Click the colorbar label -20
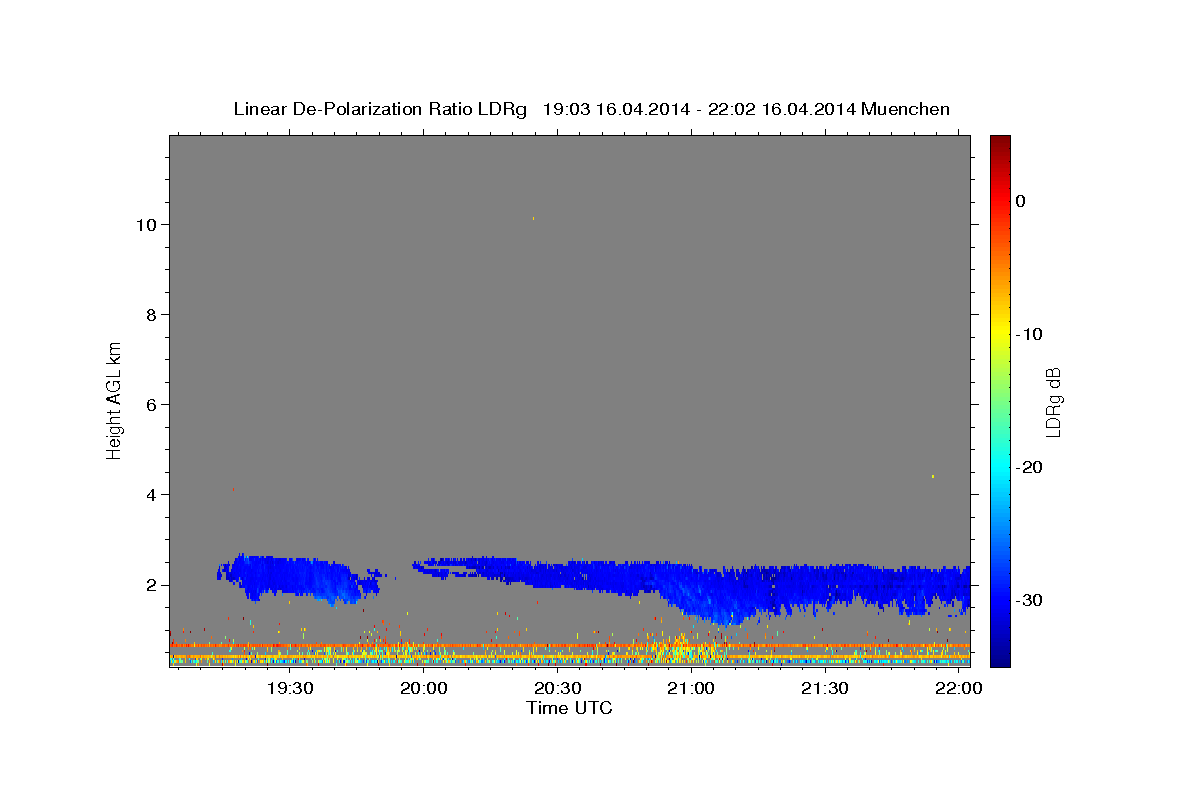 pos(1030,467)
